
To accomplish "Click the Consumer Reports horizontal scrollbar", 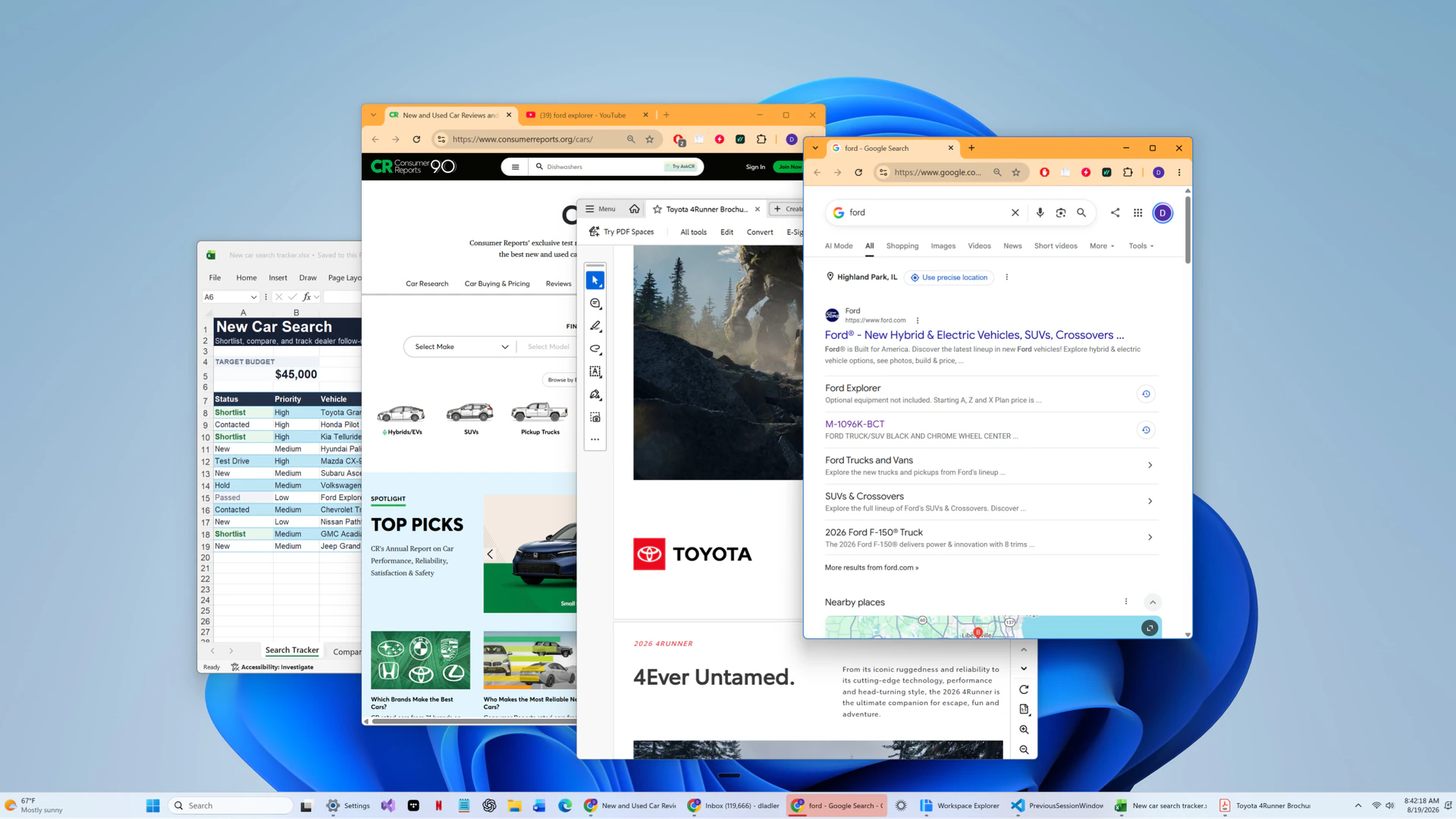I will coord(473,722).
